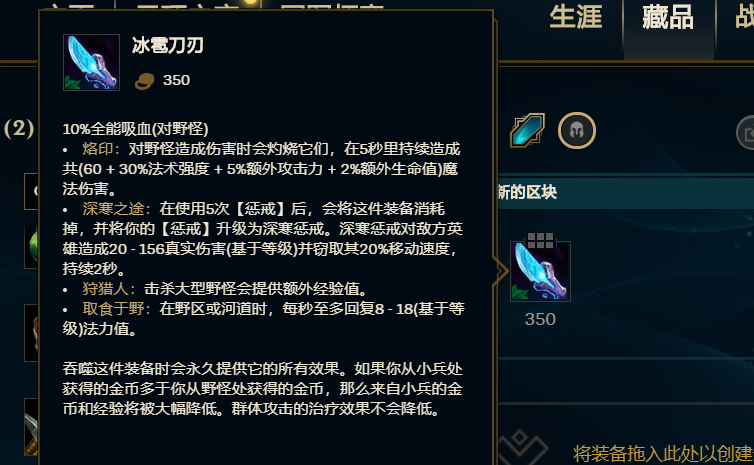
Task: Click the search box at the left edge
Action: tap(31, 191)
